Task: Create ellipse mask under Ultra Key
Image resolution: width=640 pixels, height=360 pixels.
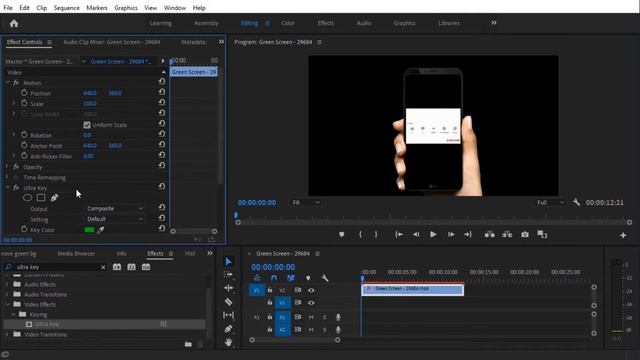Action: 27,198
